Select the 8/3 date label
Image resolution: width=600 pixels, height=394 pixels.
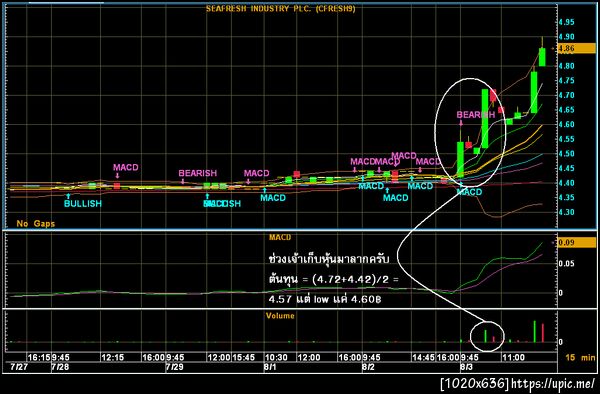pyautogui.click(x=466, y=367)
